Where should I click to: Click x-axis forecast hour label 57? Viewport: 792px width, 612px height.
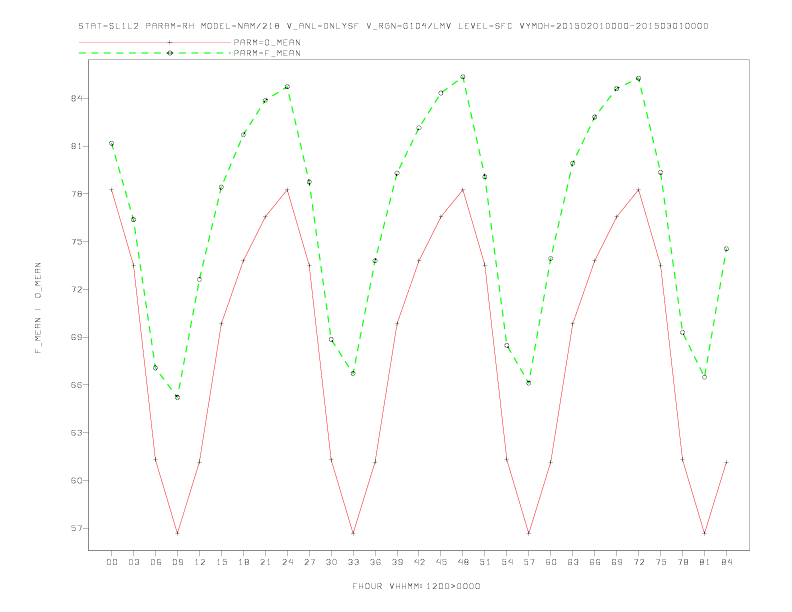529,562
